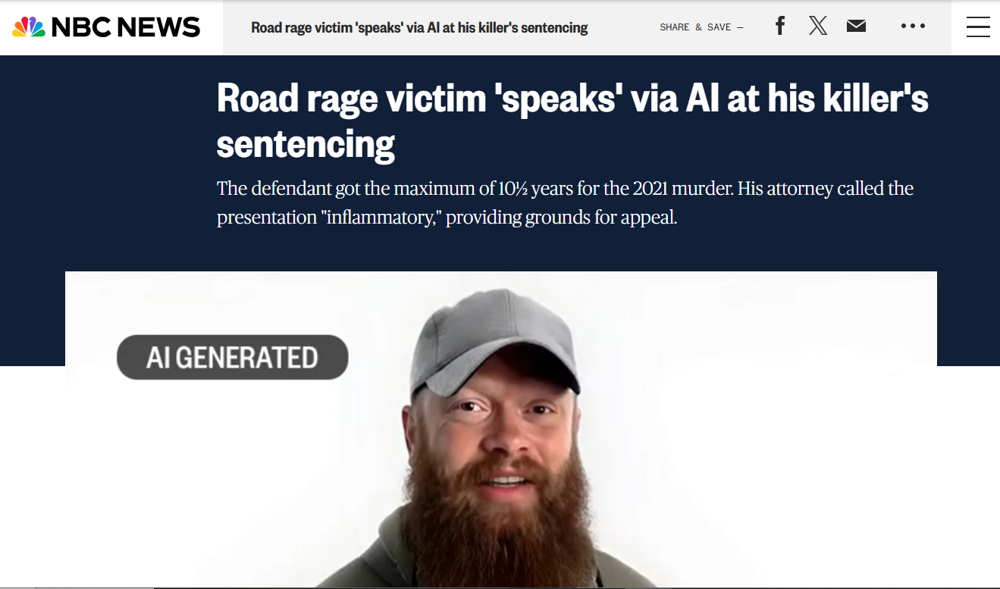Click the article title in the sticky header
Viewport: 1000px width, 589px height.
pyautogui.click(x=419, y=27)
